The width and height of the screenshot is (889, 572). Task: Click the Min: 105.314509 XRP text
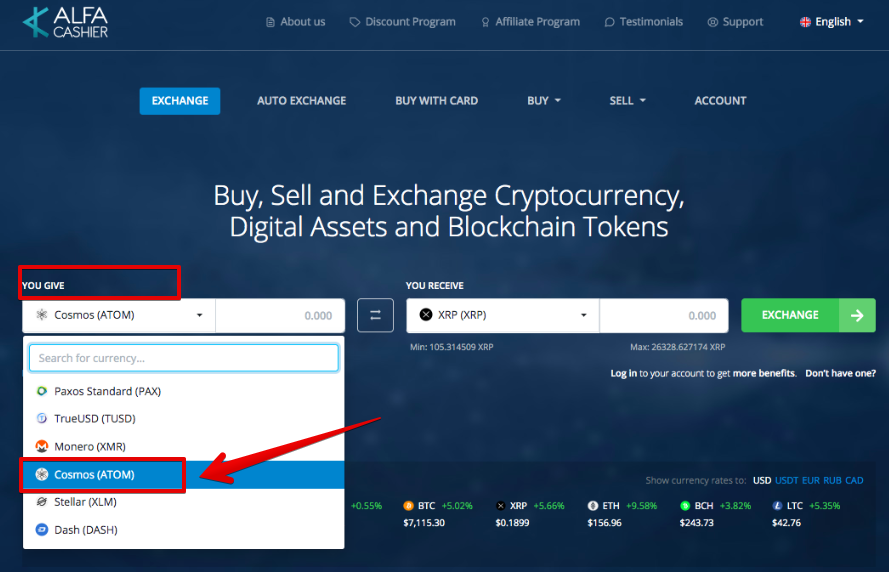pos(452,347)
